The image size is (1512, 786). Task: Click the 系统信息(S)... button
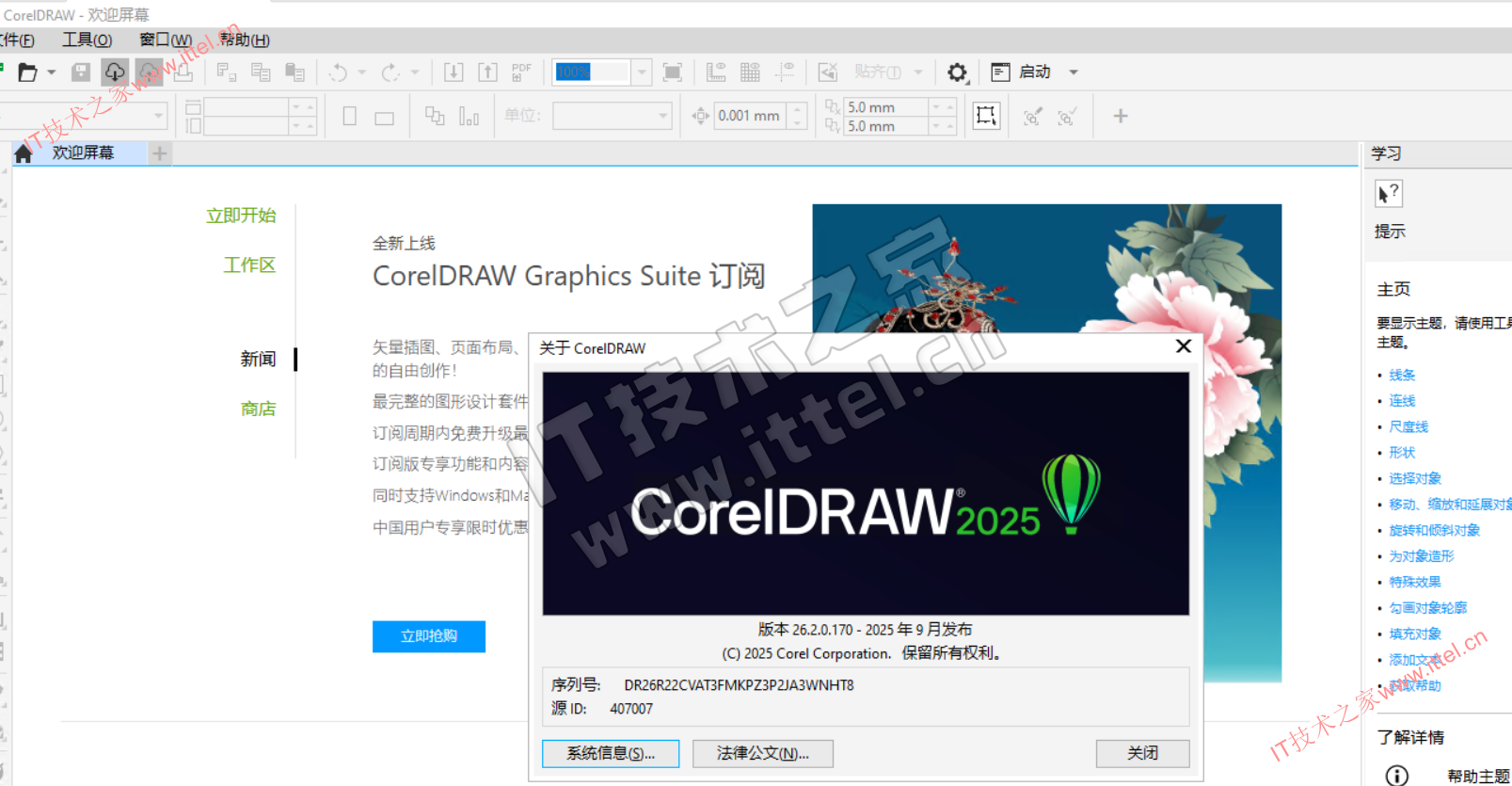[x=610, y=753]
